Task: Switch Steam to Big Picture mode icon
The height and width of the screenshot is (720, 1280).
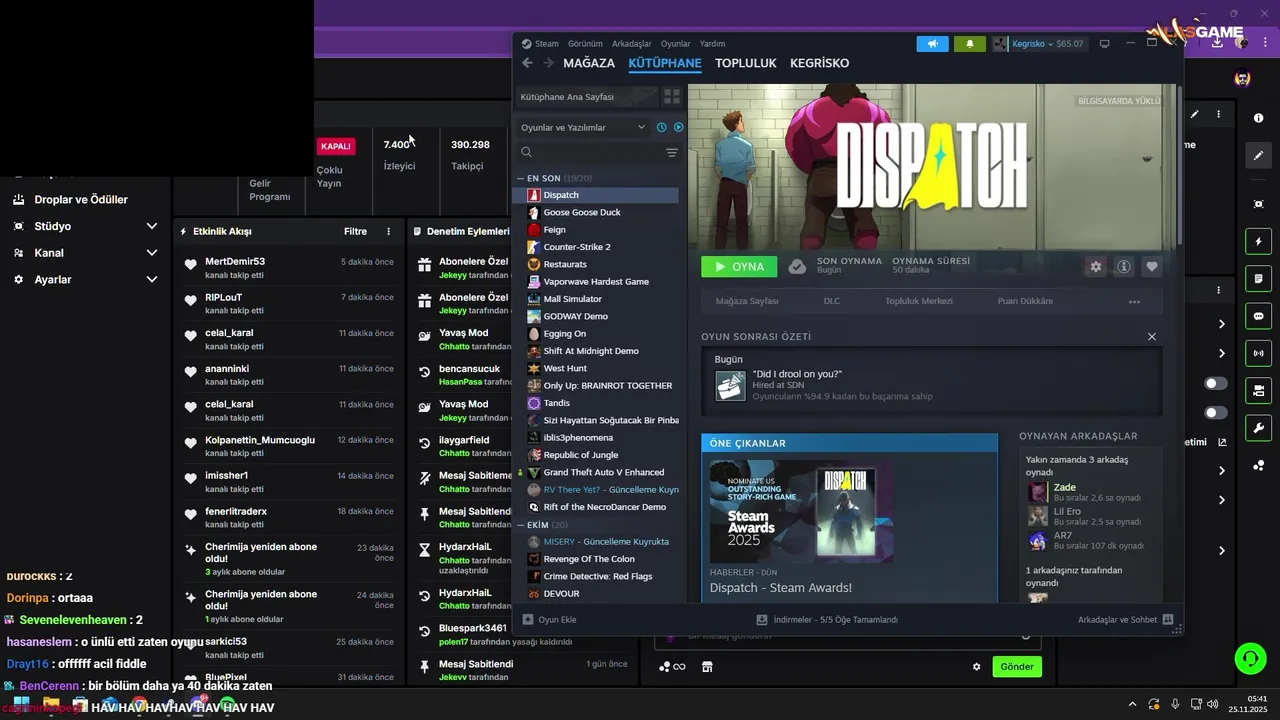Action: pos(1104,44)
